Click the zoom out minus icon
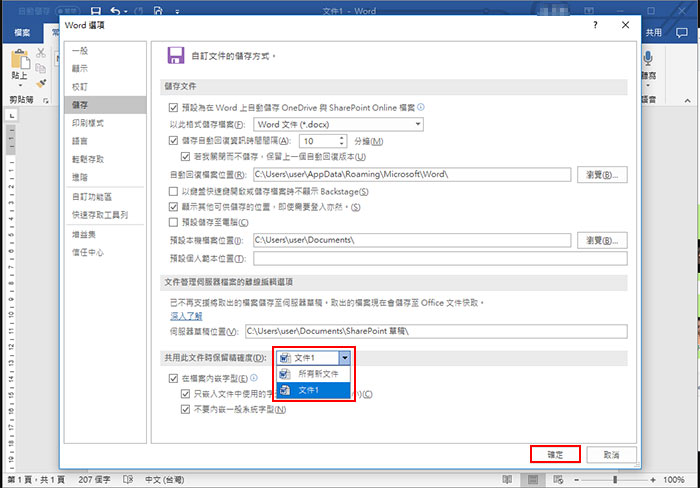The width and height of the screenshot is (700, 488). tap(577, 480)
